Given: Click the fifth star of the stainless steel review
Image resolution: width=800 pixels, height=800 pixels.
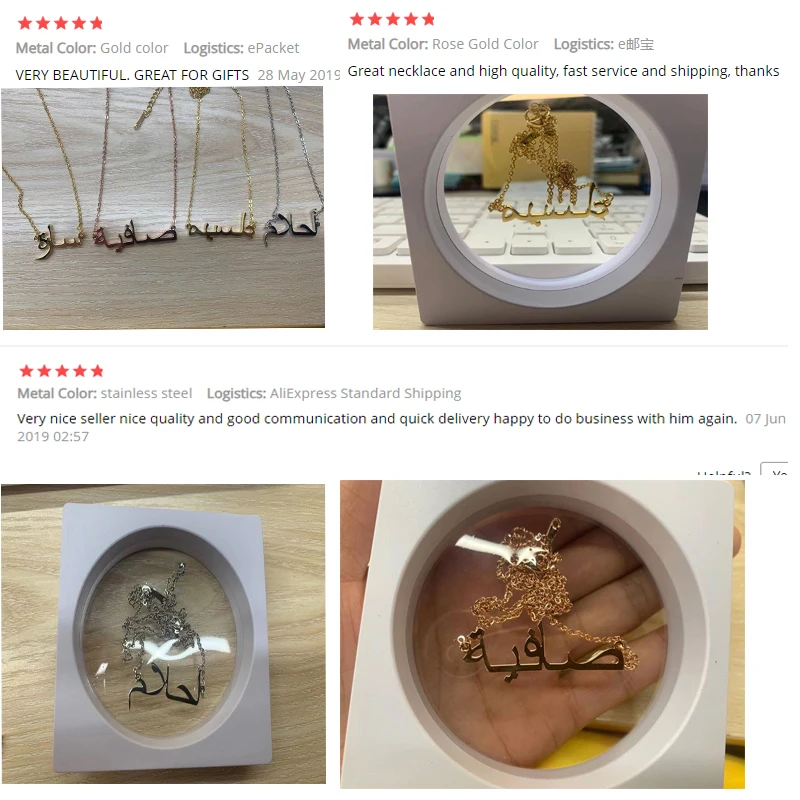Looking at the screenshot, I should click(x=97, y=371).
